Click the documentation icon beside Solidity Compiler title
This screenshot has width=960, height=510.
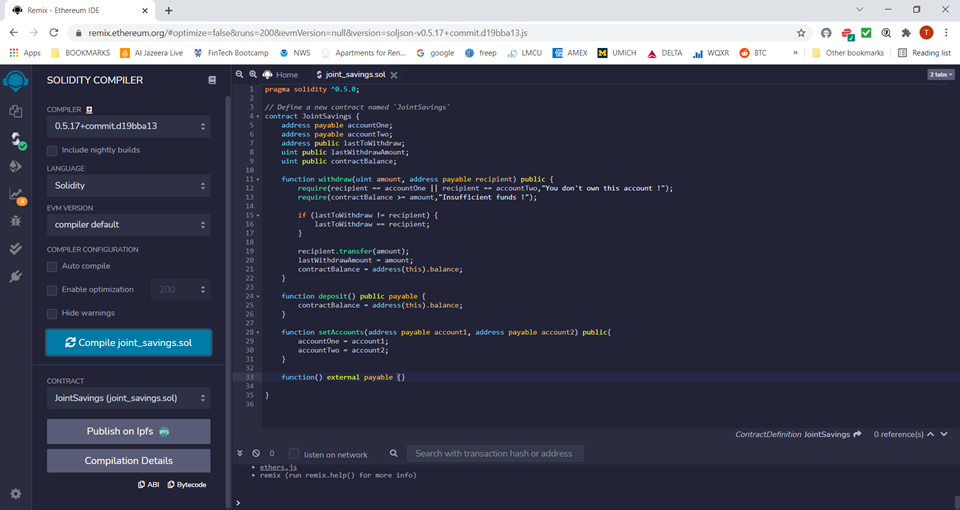point(212,80)
